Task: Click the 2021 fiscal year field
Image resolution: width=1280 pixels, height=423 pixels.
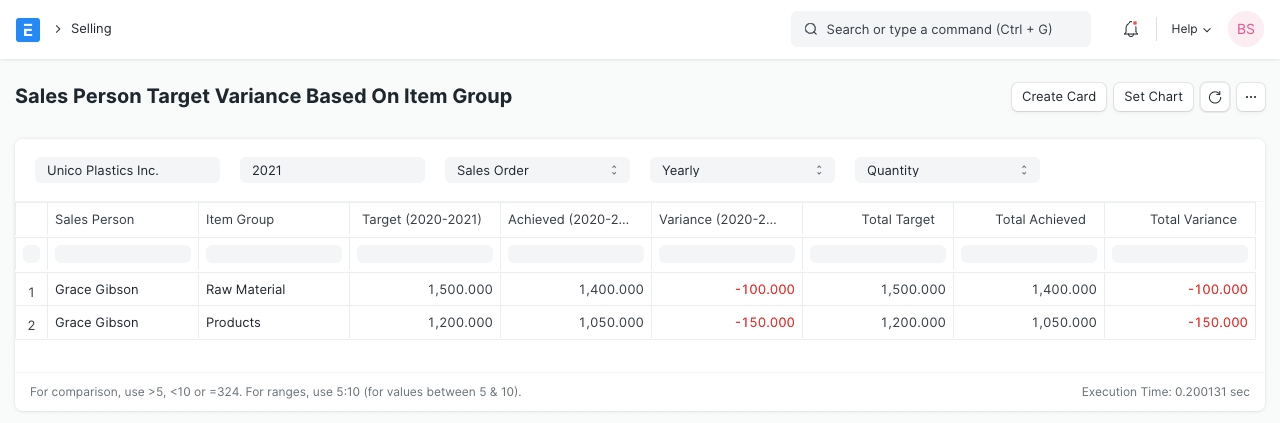Action: [332, 171]
